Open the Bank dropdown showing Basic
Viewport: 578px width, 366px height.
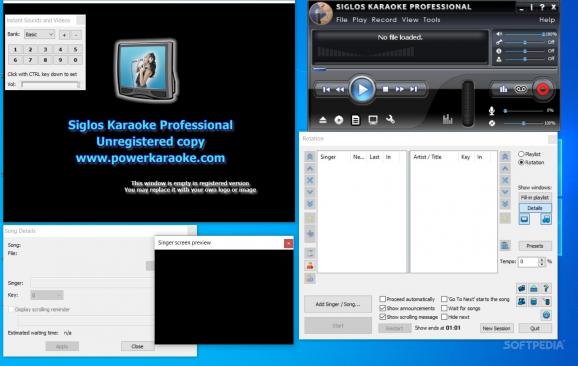coord(40,35)
